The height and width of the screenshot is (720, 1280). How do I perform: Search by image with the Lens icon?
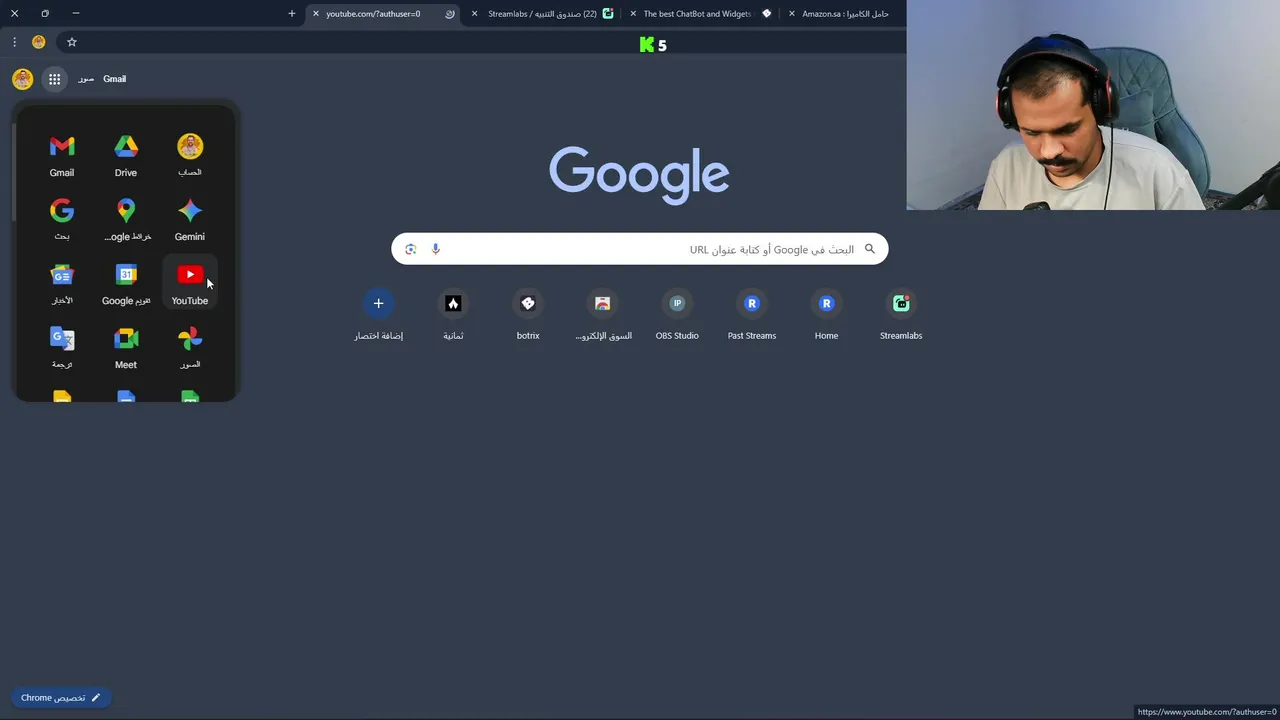(410, 249)
